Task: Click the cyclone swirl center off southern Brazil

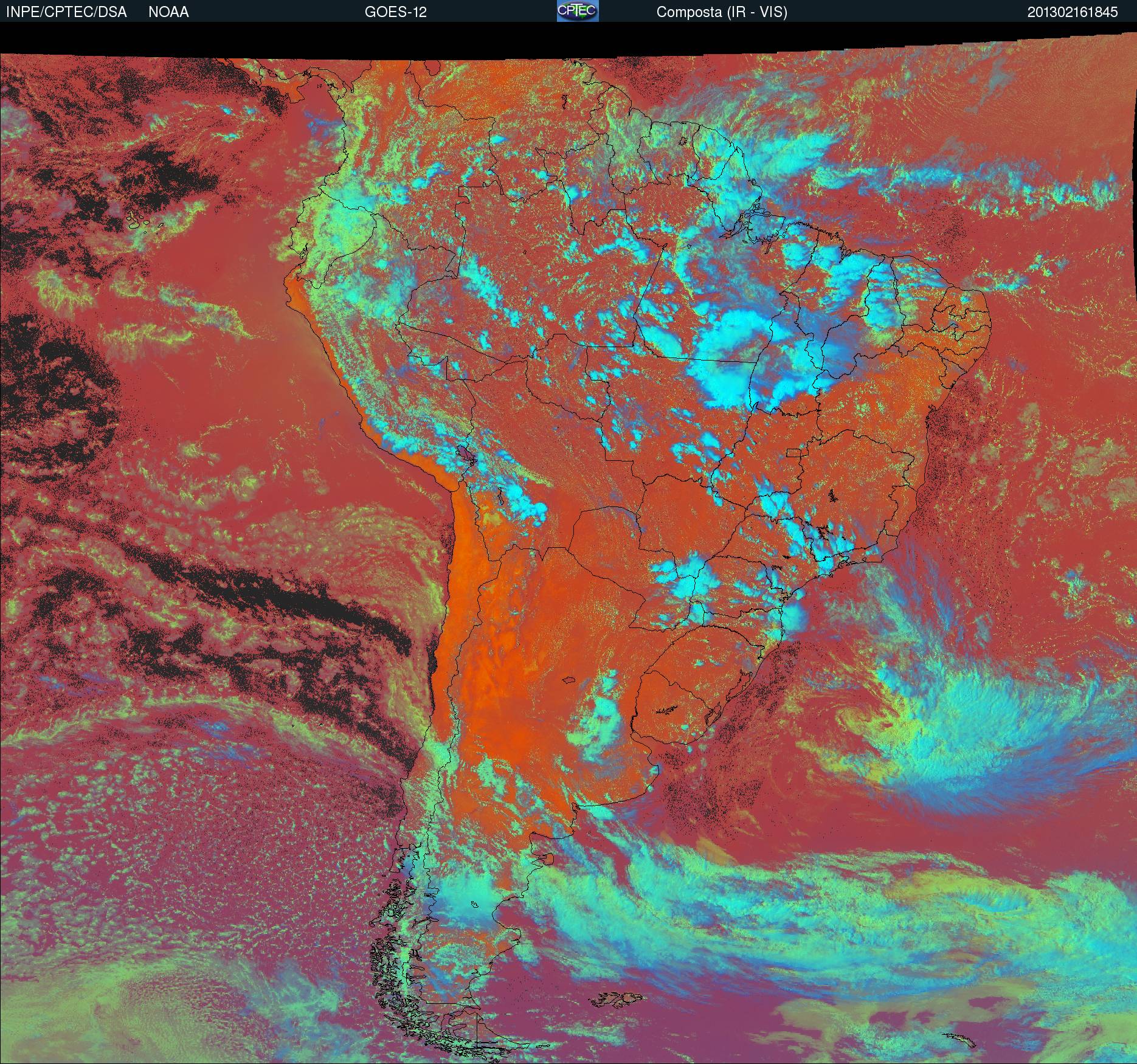Action: pos(851,717)
